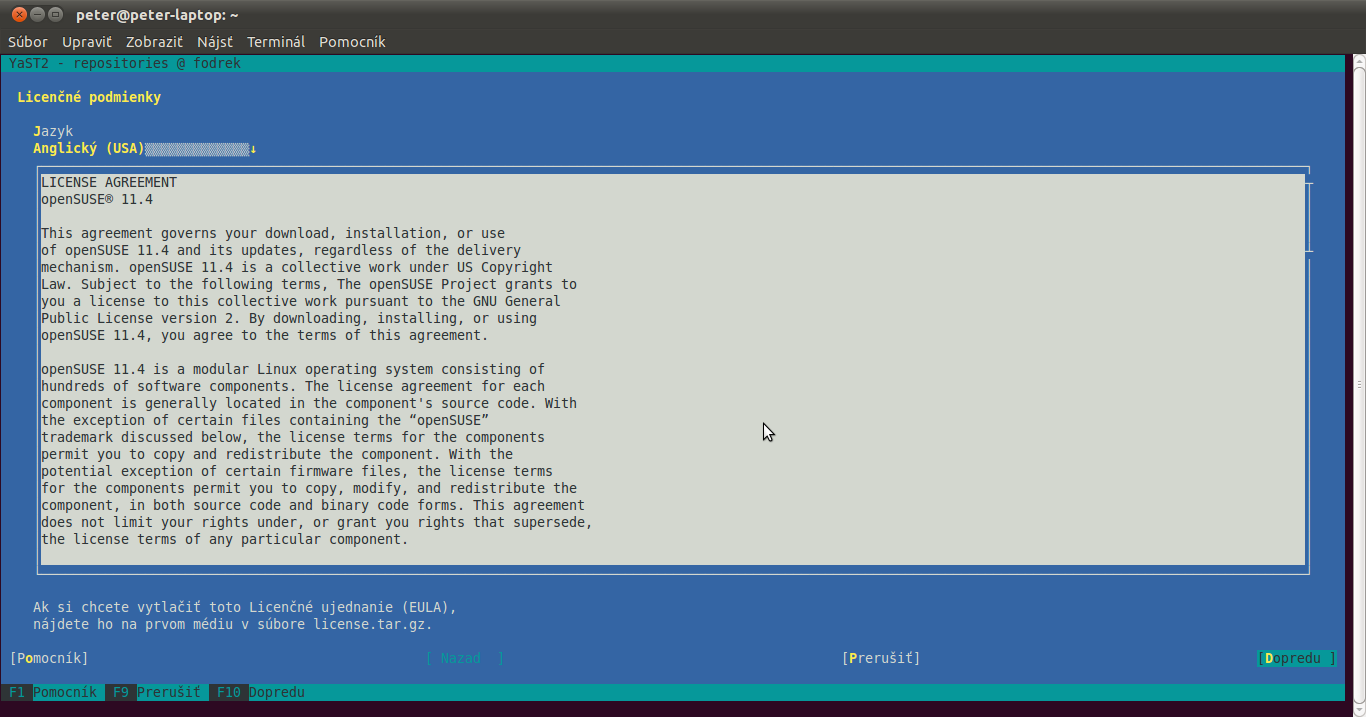Click the [Pomocník] help button
This screenshot has width=1366, height=717.
coord(49,658)
